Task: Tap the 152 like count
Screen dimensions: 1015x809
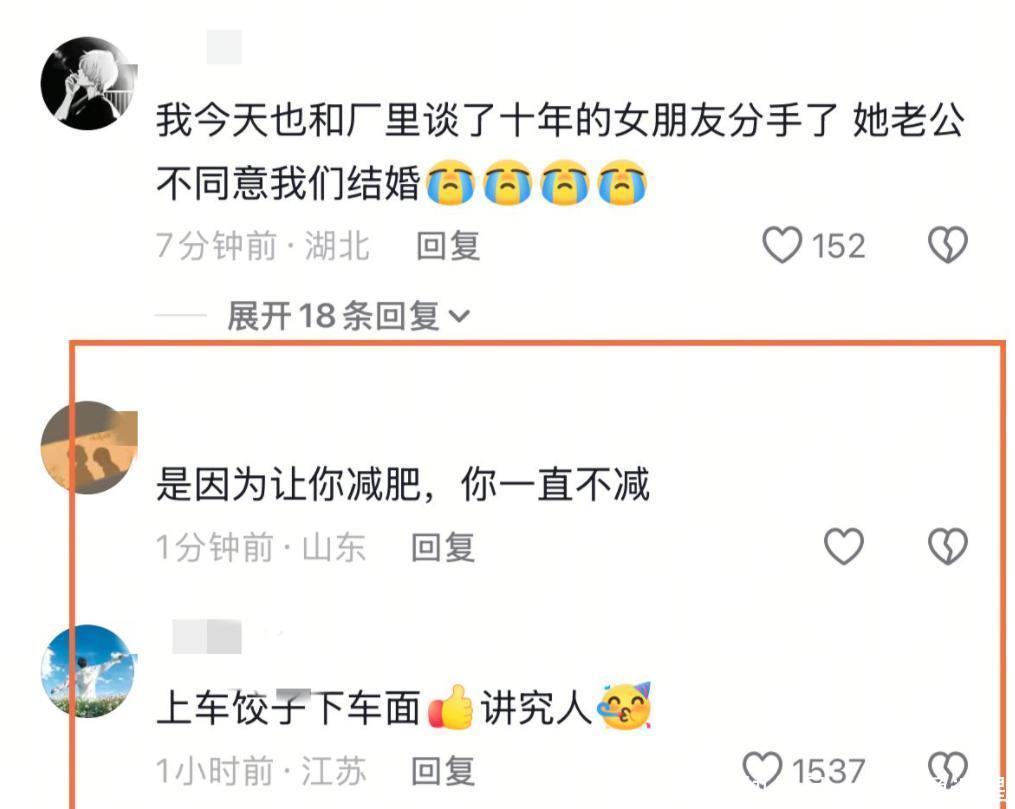Action: 838,246
